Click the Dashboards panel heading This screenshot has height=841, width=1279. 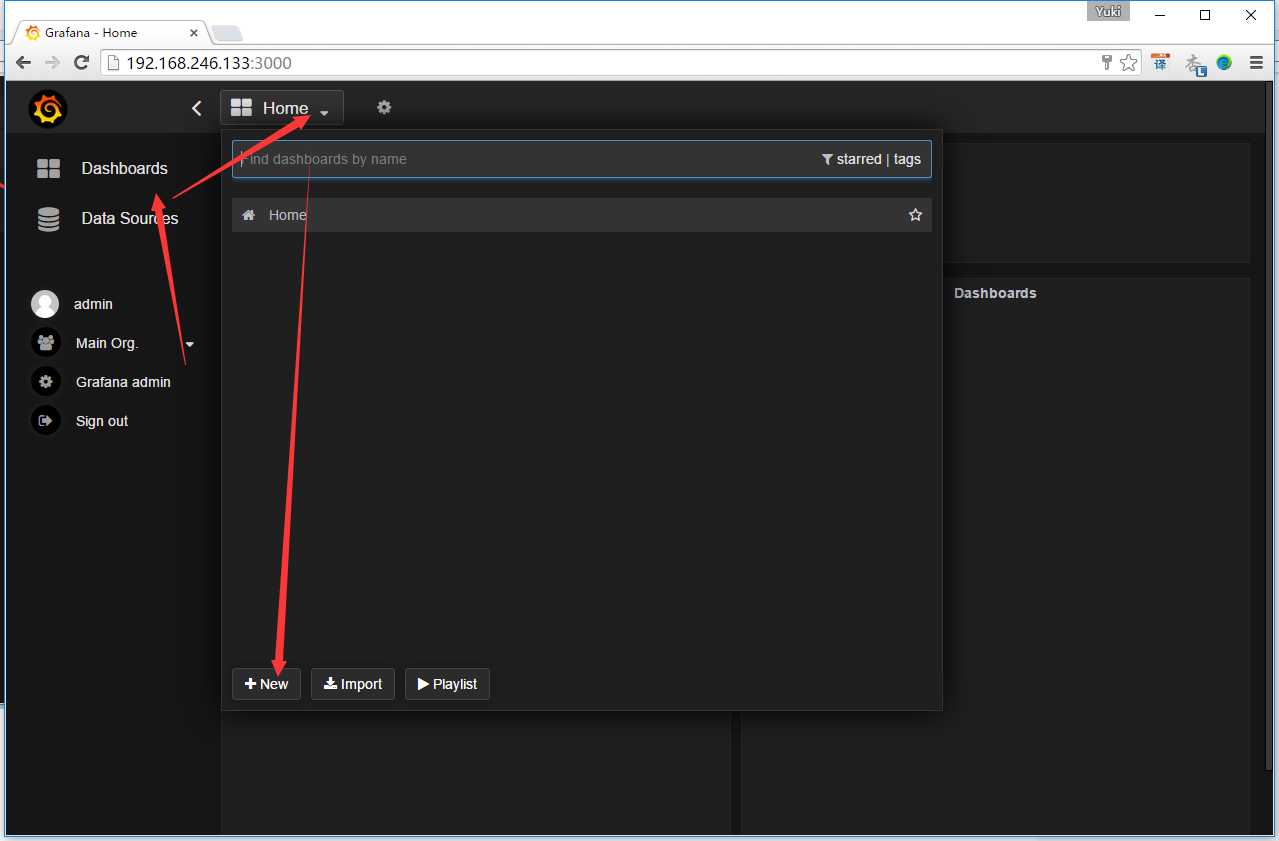pyautogui.click(x=995, y=293)
